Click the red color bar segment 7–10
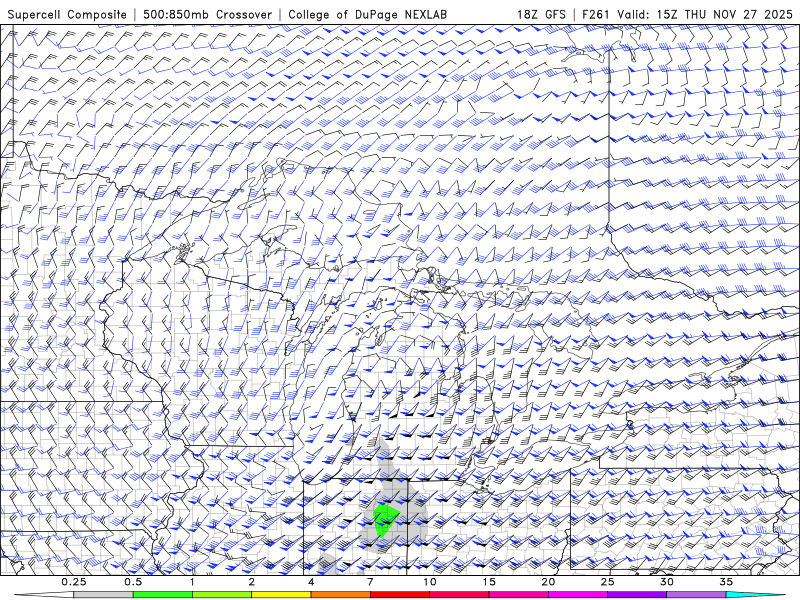 (400, 595)
